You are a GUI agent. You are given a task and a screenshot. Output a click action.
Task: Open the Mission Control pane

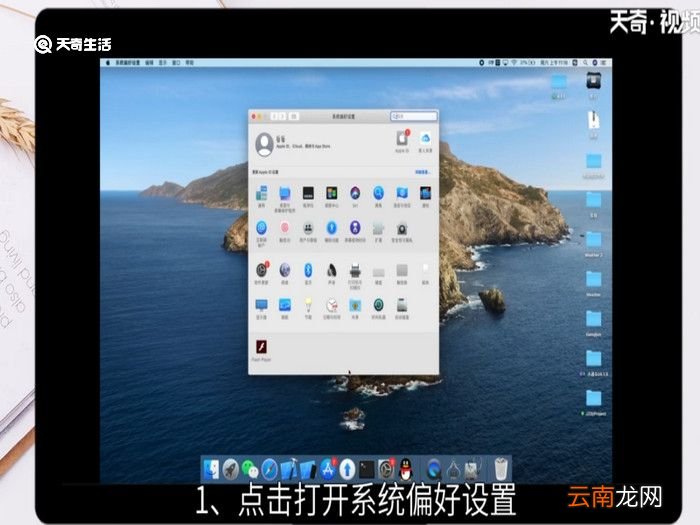tap(331, 193)
